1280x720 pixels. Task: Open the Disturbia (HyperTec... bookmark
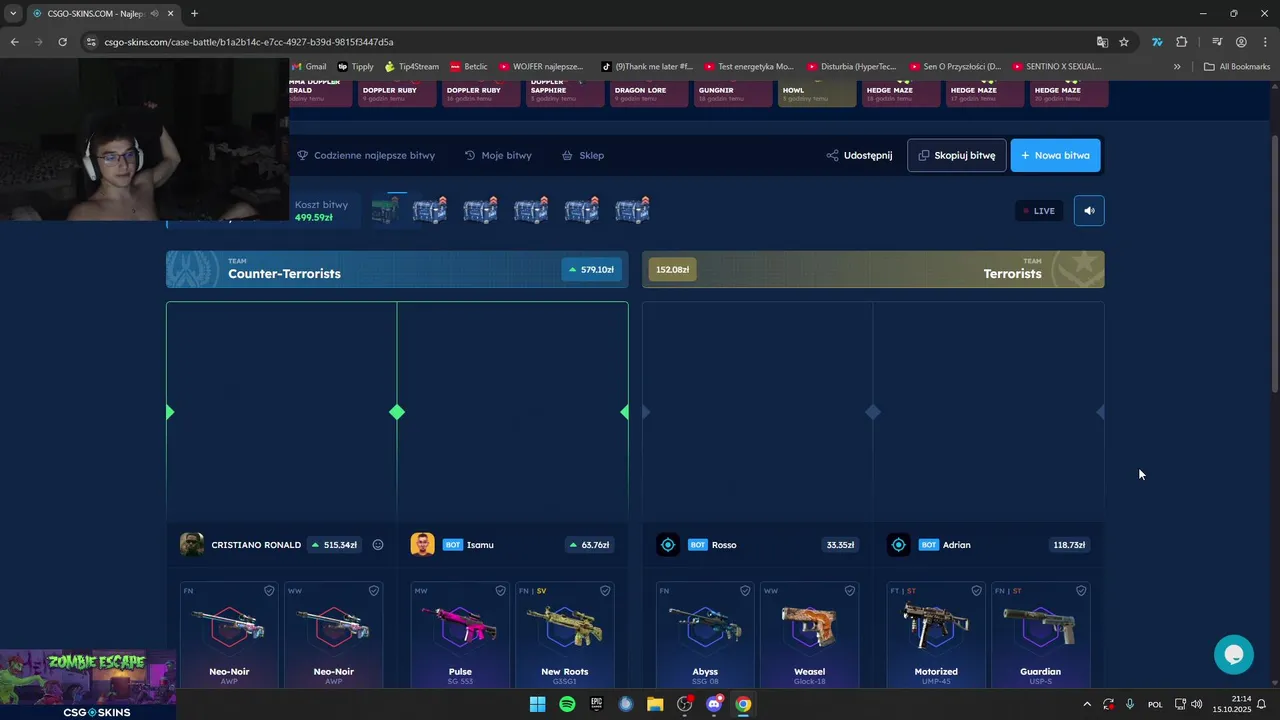click(852, 67)
